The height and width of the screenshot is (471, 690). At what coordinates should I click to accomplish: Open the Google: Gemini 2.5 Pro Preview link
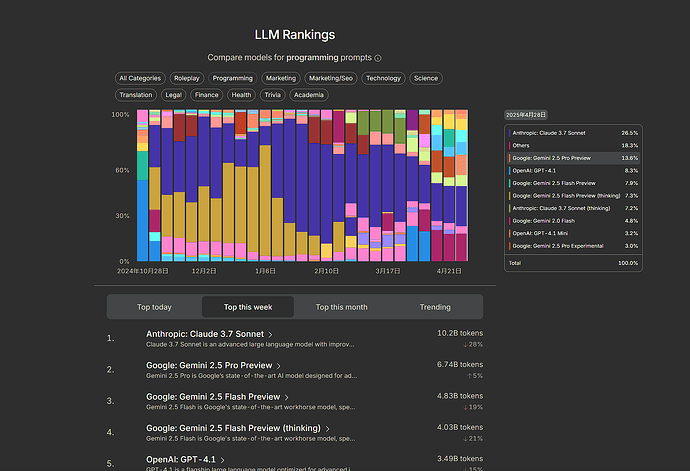coord(209,365)
